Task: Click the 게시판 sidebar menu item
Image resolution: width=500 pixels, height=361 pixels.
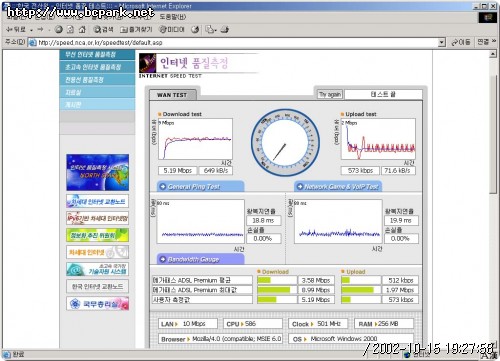Action: (x=97, y=105)
